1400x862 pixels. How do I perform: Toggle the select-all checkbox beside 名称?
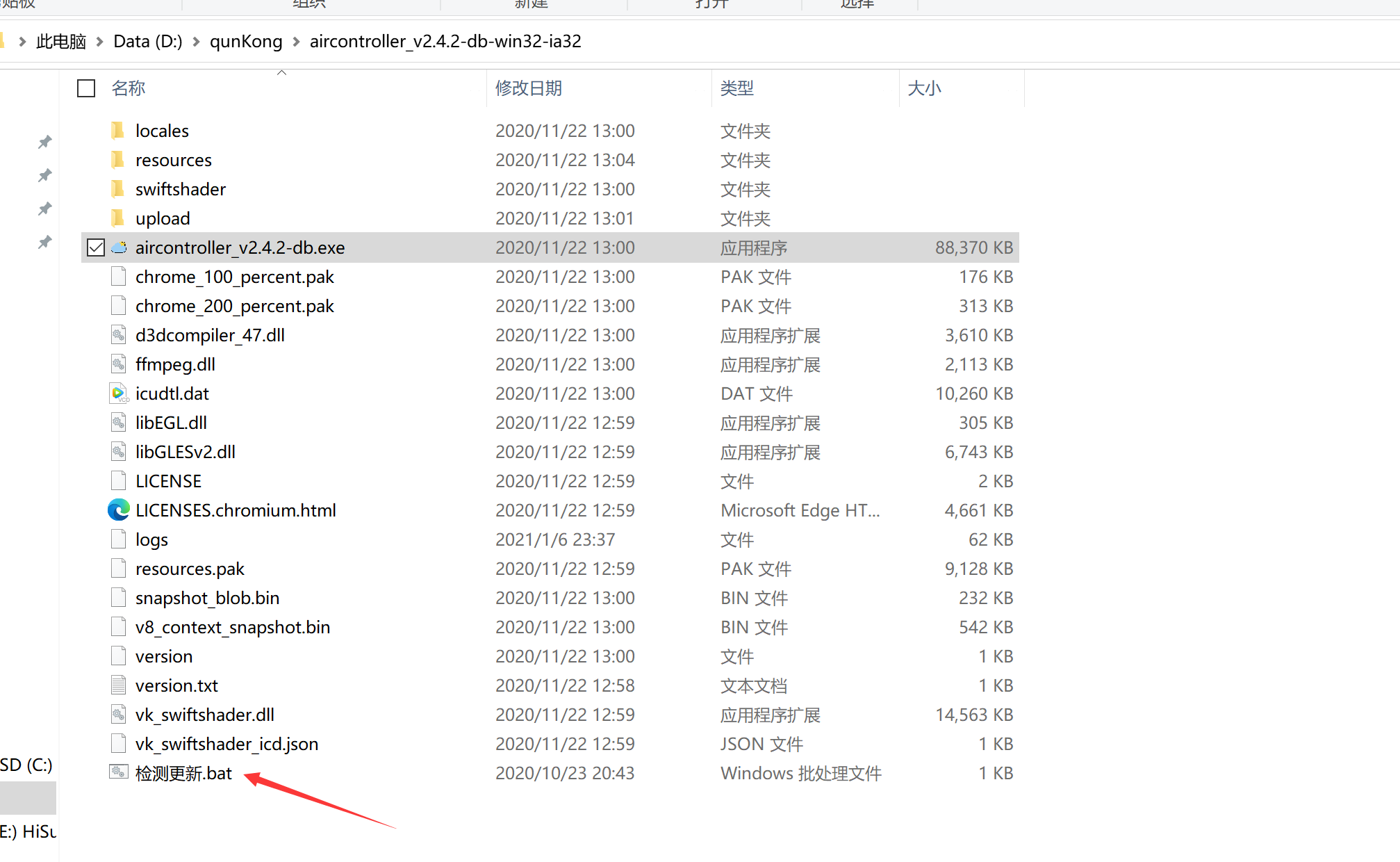coord(86,88)
